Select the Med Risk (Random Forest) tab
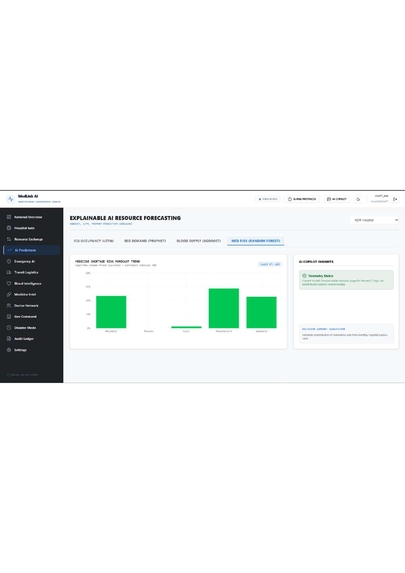 click(x=256, y=241)
